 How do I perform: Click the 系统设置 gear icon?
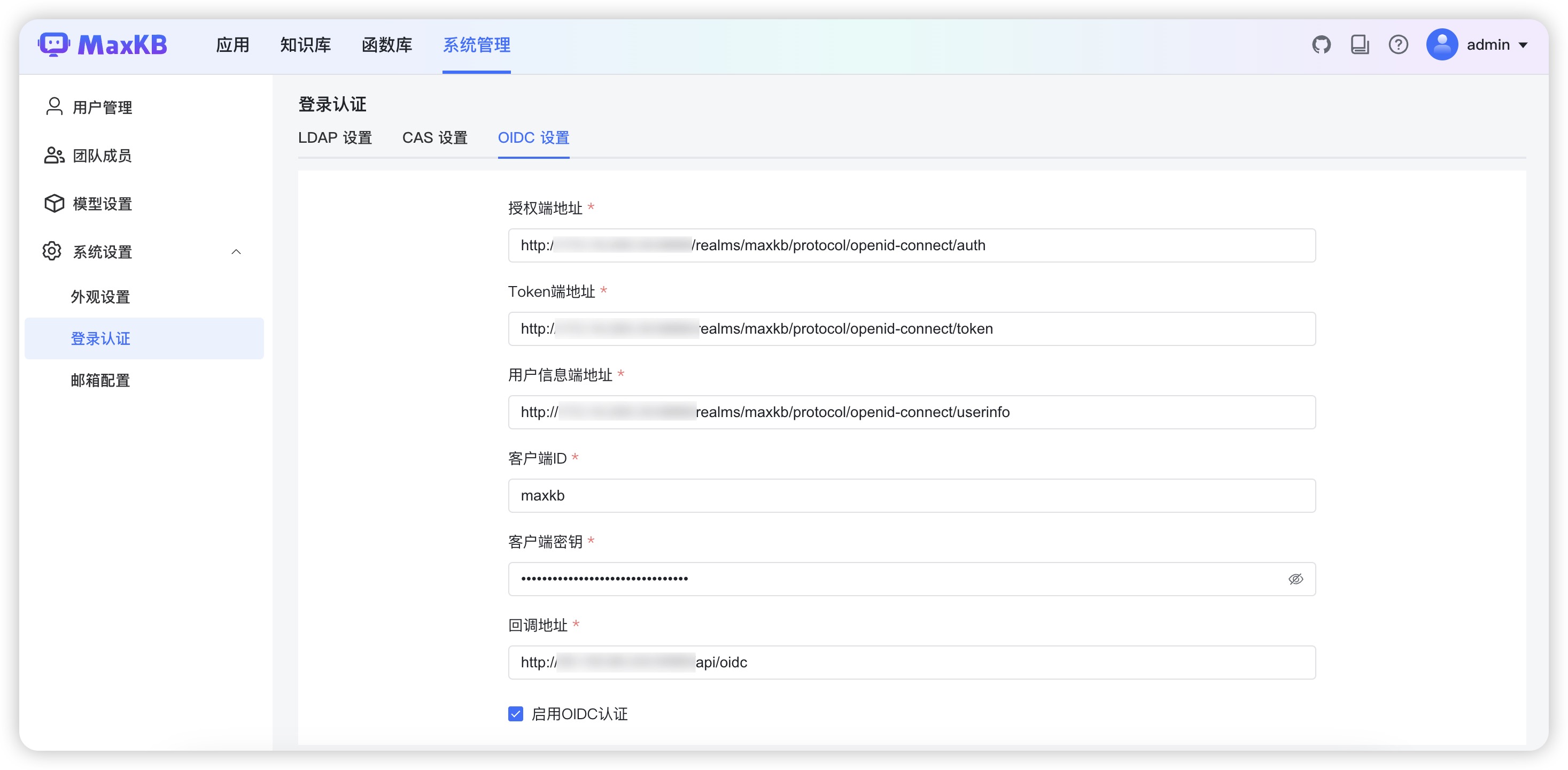click(x=52, y=251)
